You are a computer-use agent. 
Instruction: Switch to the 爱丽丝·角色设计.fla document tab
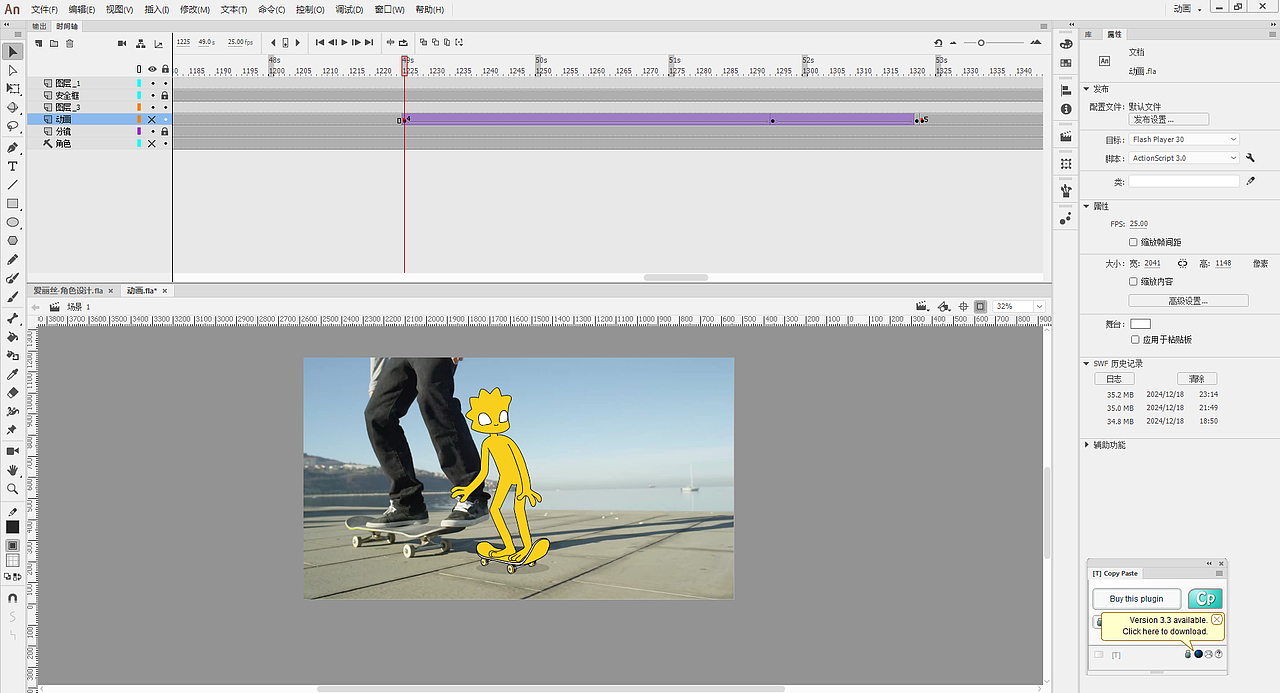[x=68, y=291]
